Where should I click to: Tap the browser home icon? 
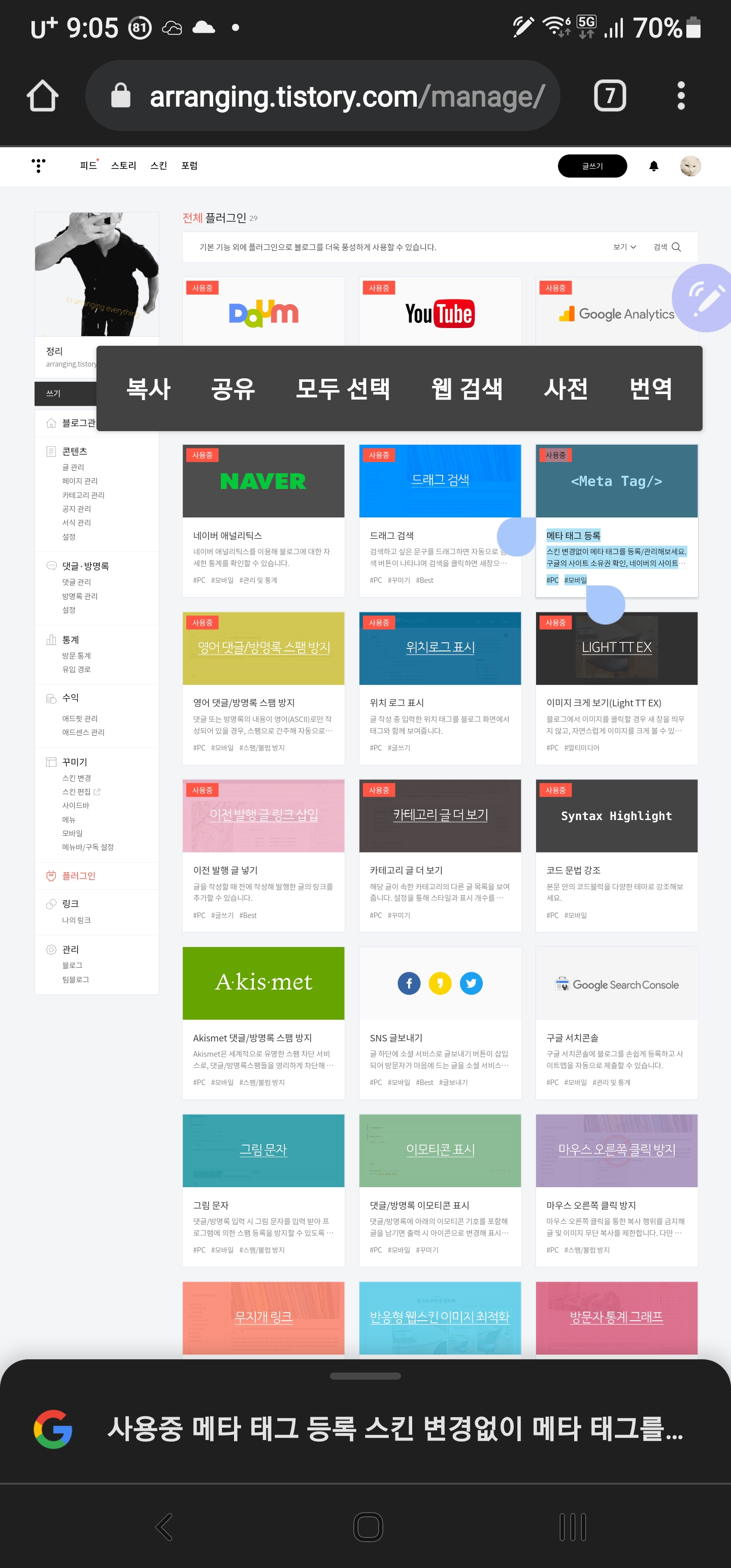(43, 95)
